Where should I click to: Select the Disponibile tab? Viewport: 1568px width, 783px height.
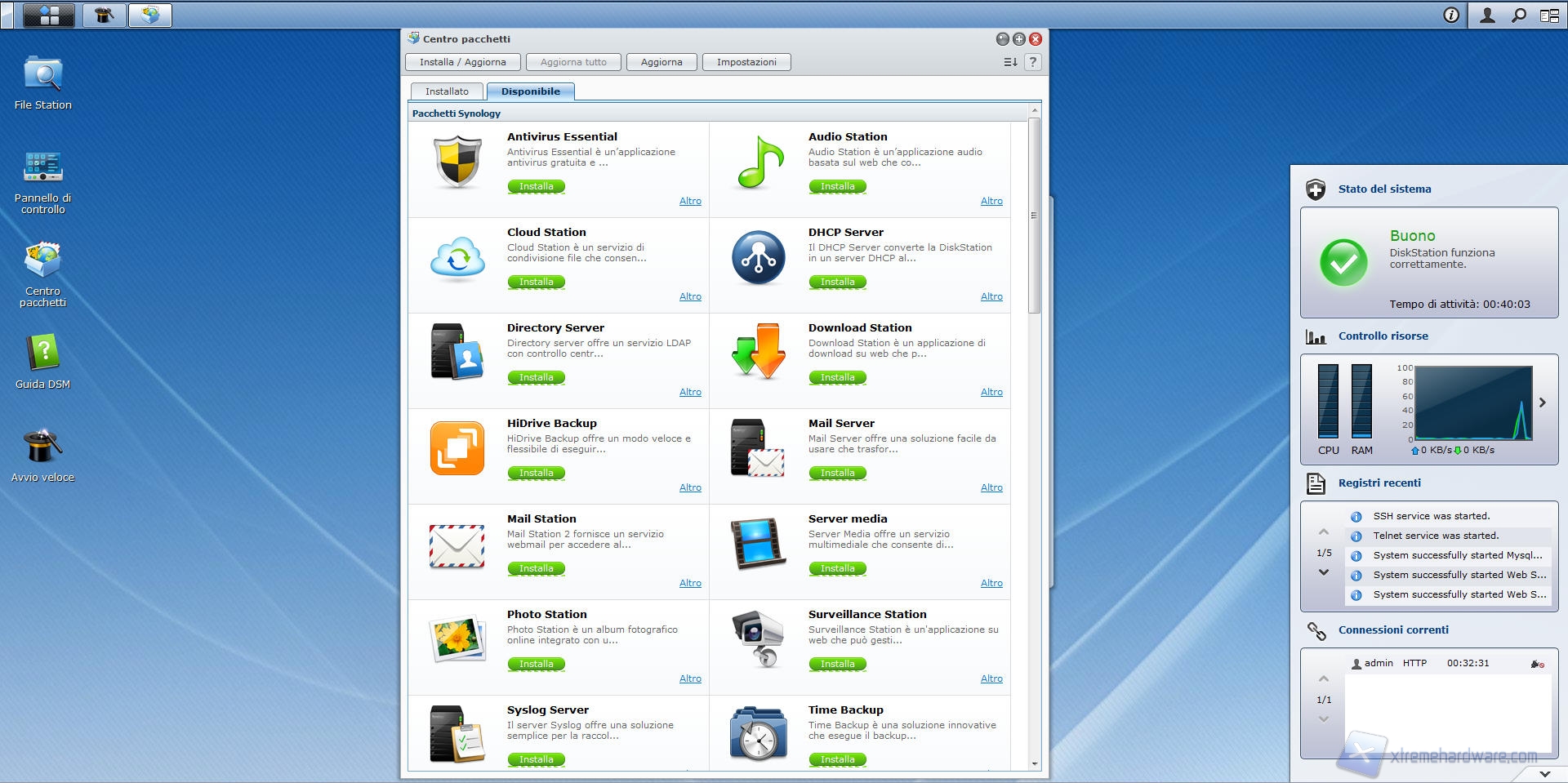530,91
